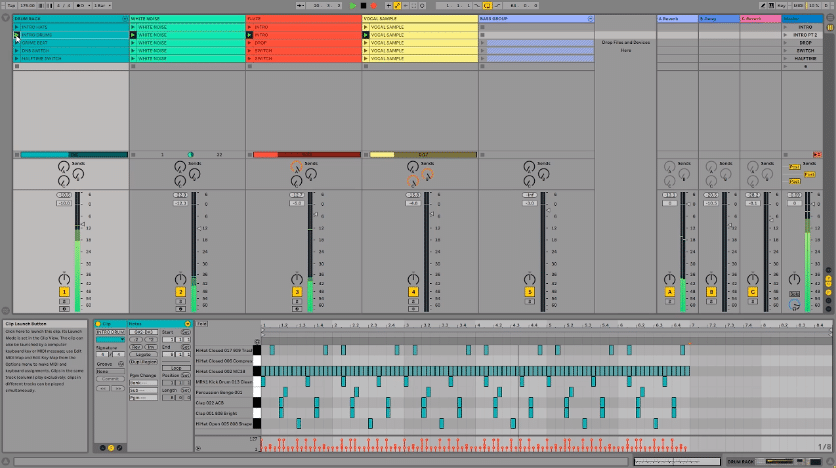Launch the DROP clip in the flute track
The height and width of the screenshot is (468, 836).
(x=249, y=43)
